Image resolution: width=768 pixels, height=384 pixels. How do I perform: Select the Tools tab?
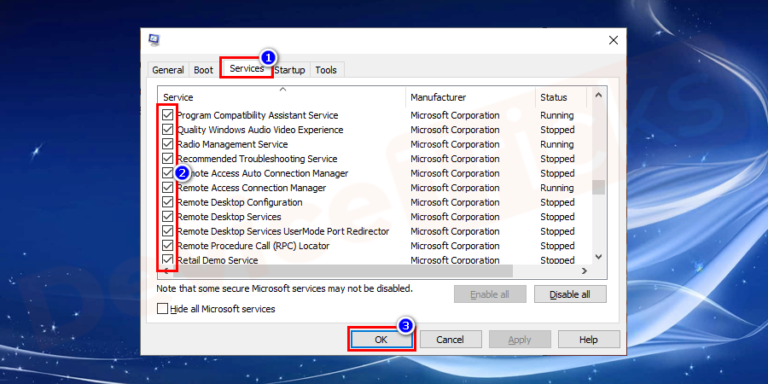pyautogui.click(x=326, y=70)
